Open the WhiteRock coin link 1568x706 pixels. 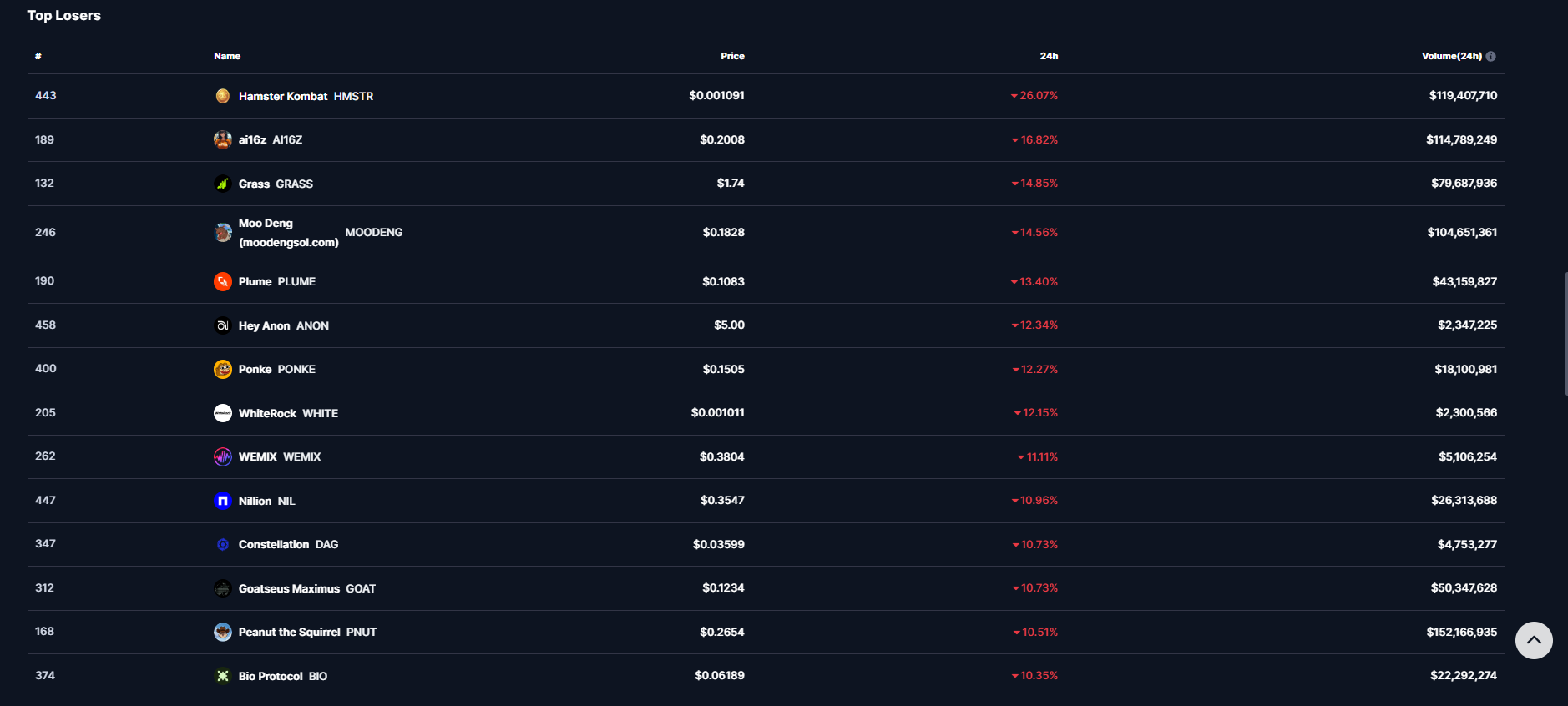[x=267, y=413]
